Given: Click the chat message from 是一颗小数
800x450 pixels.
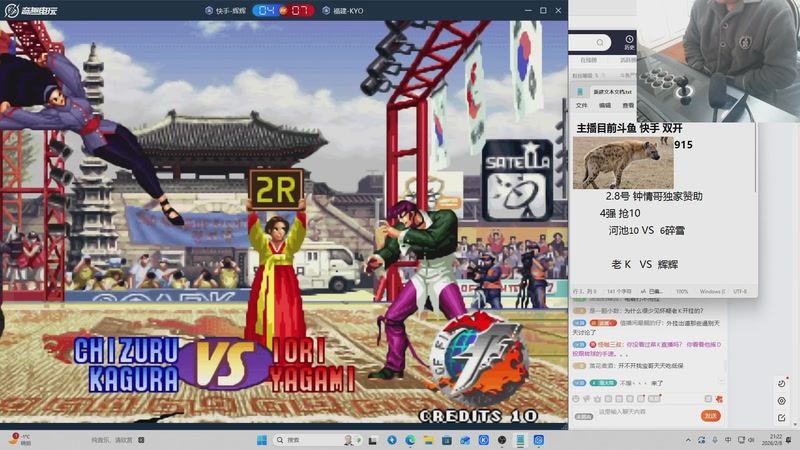Looking at the screenshot, I should point(638,311).
